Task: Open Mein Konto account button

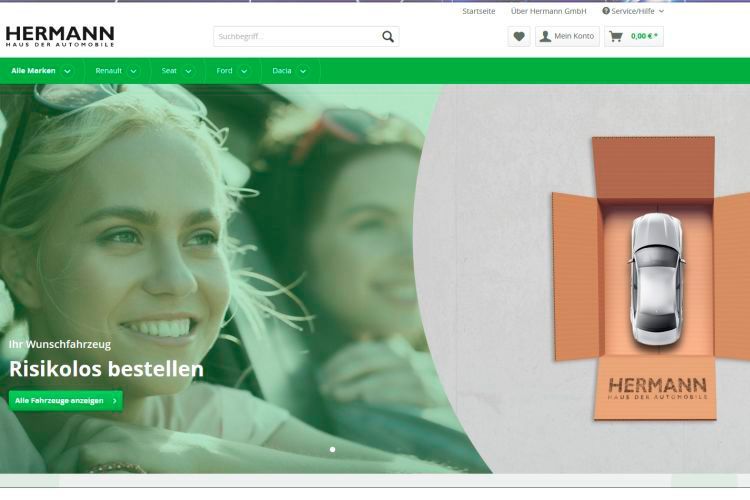Action: coord(567,36)
